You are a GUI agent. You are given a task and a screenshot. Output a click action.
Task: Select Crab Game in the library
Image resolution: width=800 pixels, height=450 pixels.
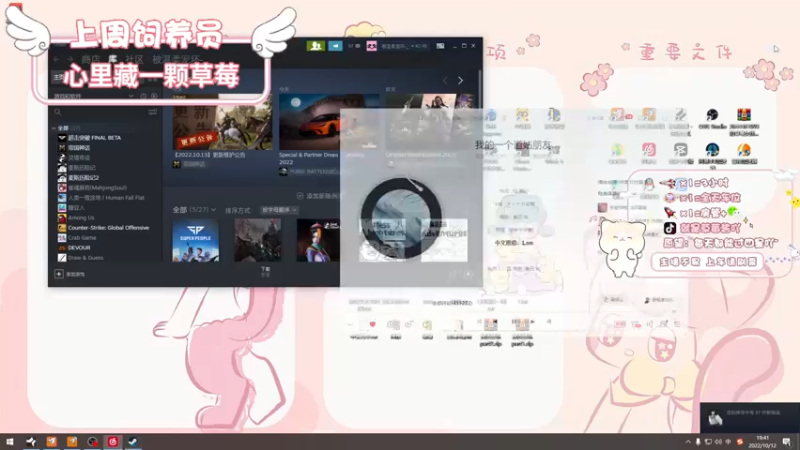tap(77, 238)
